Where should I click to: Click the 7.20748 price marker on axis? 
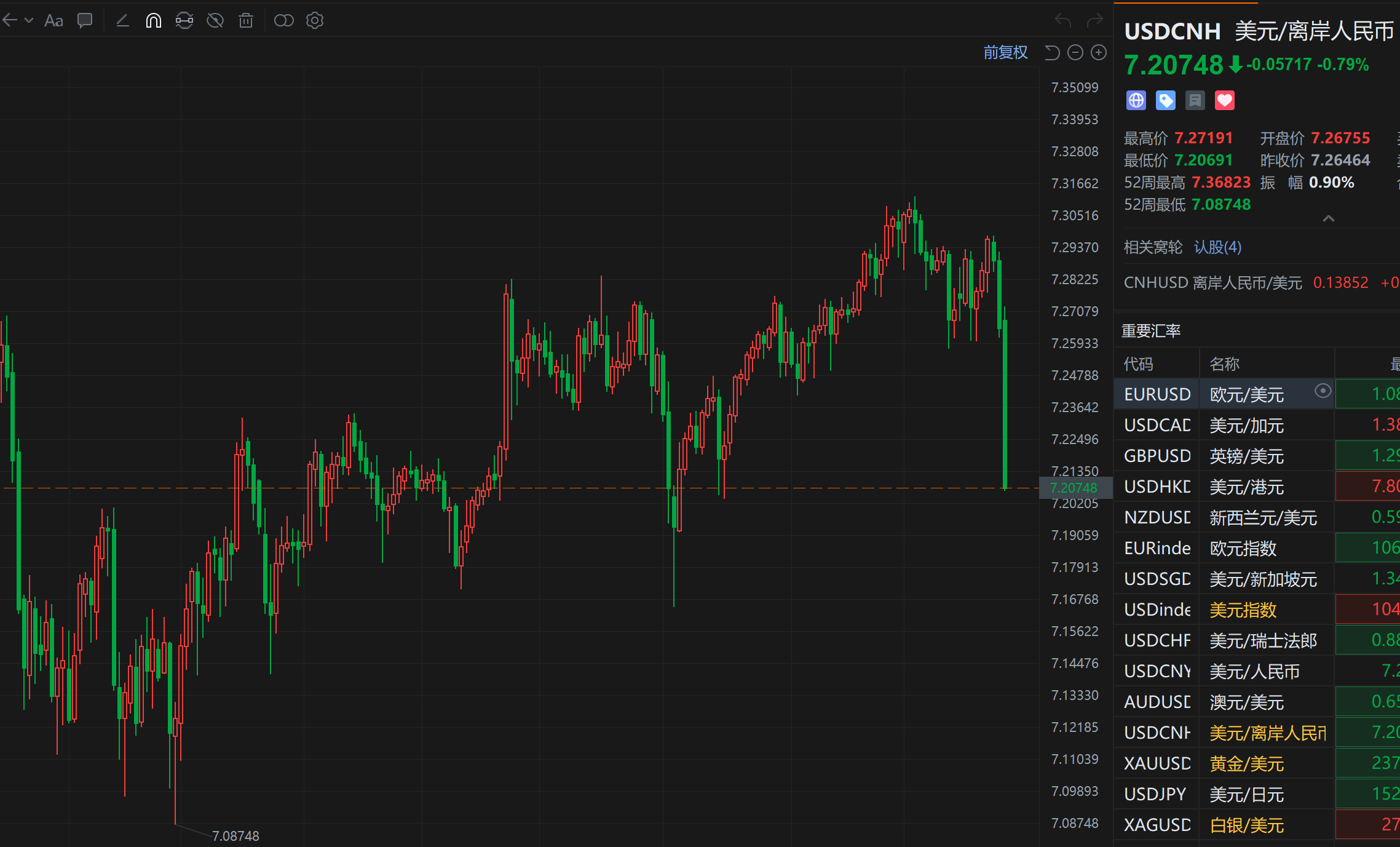point(1075,488)
